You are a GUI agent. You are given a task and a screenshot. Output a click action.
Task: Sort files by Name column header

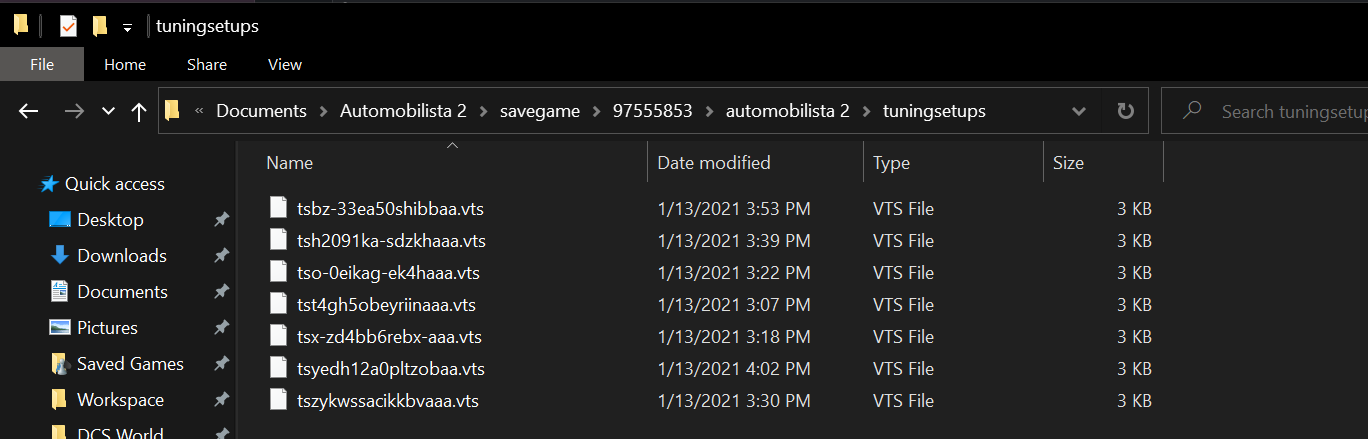point(290,162)
